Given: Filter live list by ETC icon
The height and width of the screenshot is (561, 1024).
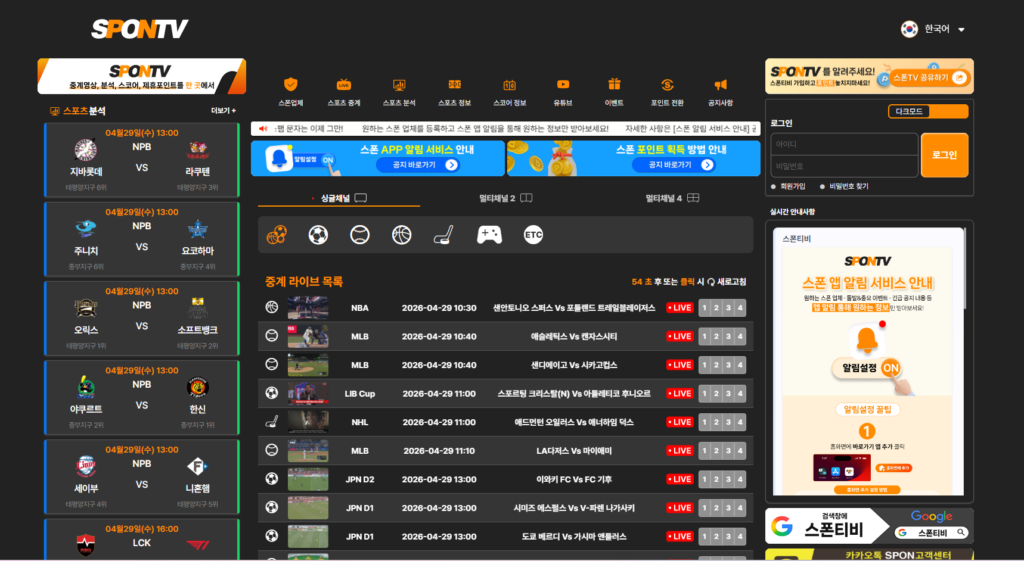Looking at the screenshot, I should [x=534, y=234].
